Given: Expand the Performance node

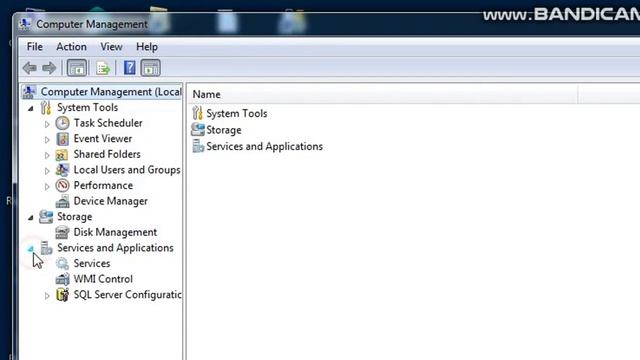Looking at the screenshot, I should [x=47, y=187].
